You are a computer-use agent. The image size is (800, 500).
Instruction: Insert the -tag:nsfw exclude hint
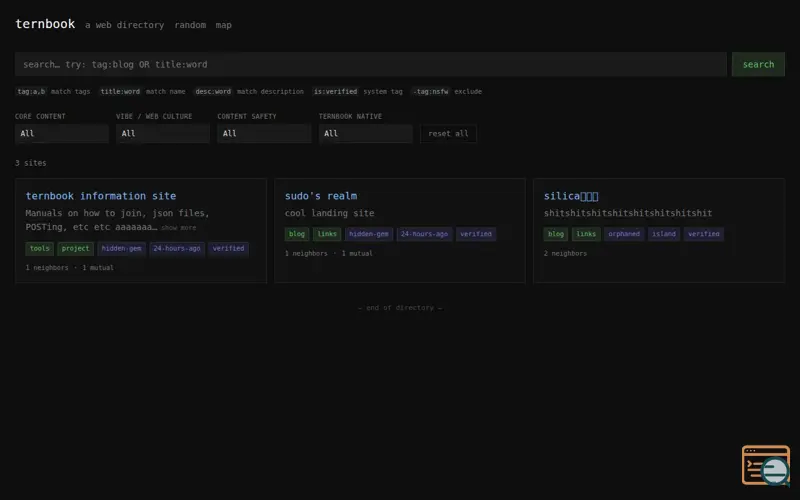431,92
